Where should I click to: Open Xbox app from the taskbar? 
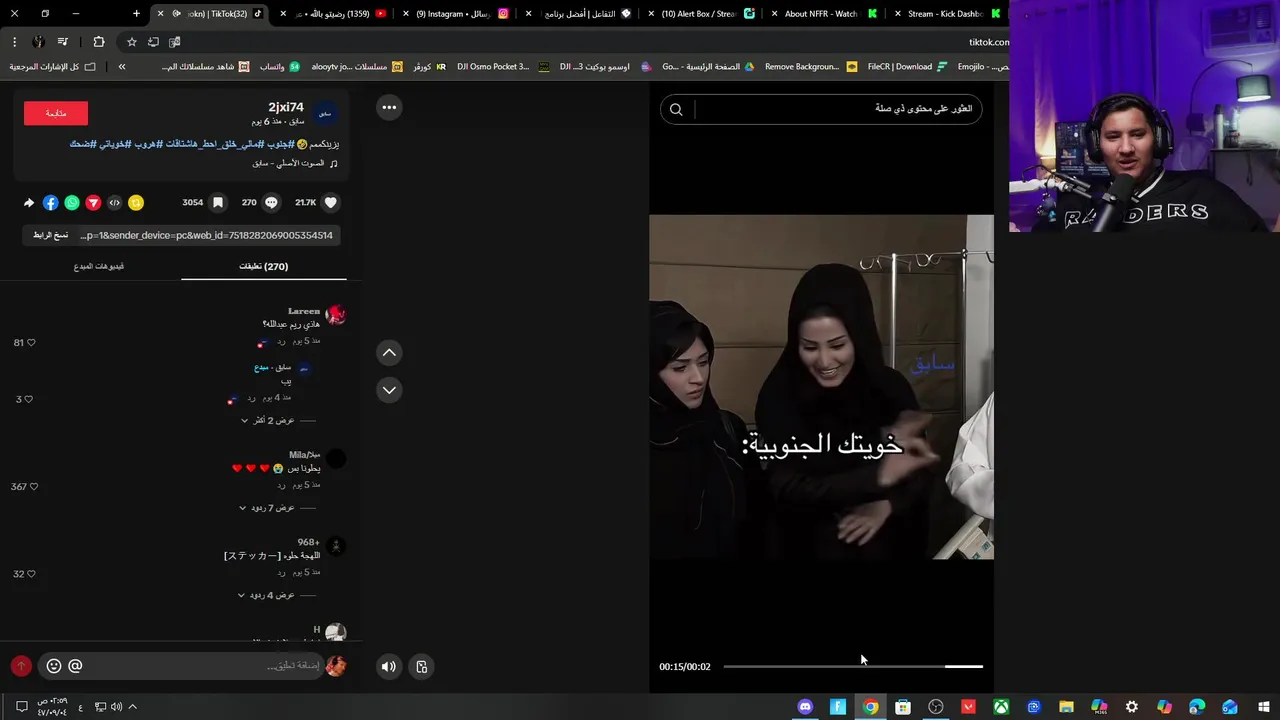point(1001,707)
